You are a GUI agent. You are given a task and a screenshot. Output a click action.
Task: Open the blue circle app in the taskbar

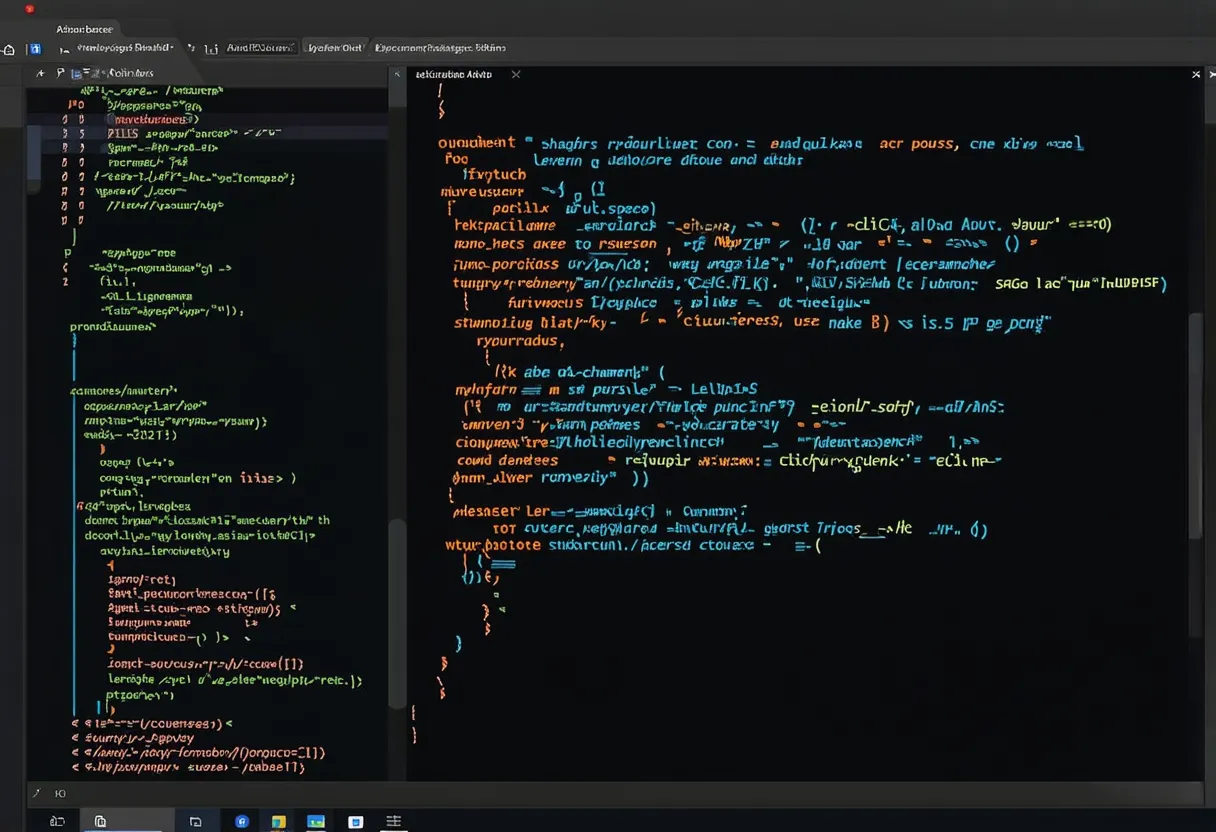click(241, 822)
